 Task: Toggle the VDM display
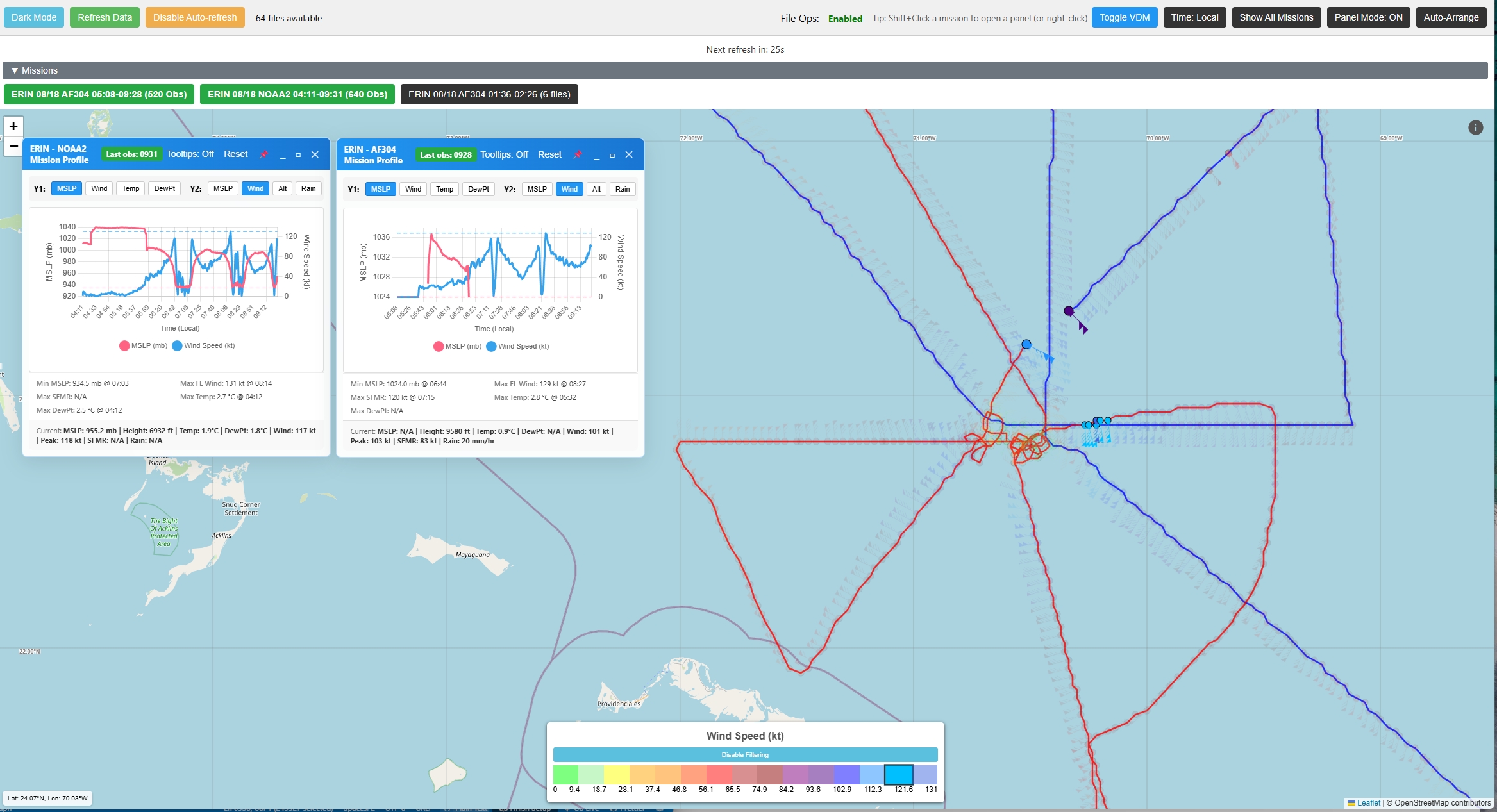pyautogui.click(x=1125, y=17)
